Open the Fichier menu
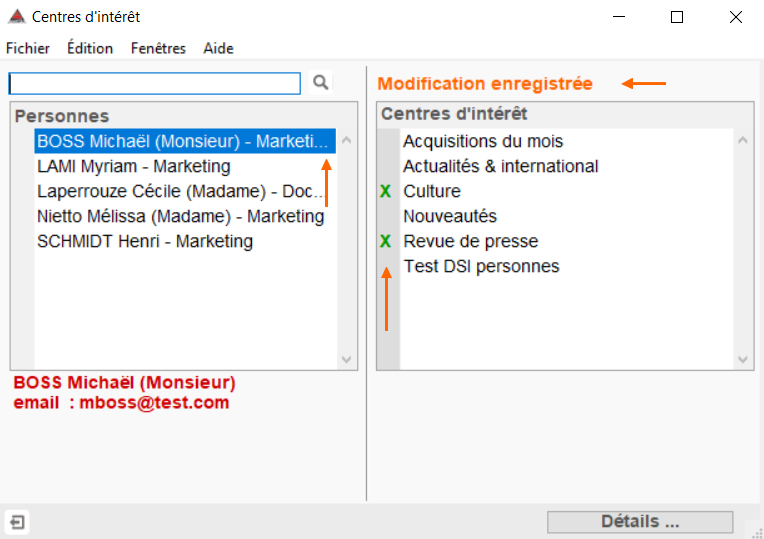 (28, 48)
